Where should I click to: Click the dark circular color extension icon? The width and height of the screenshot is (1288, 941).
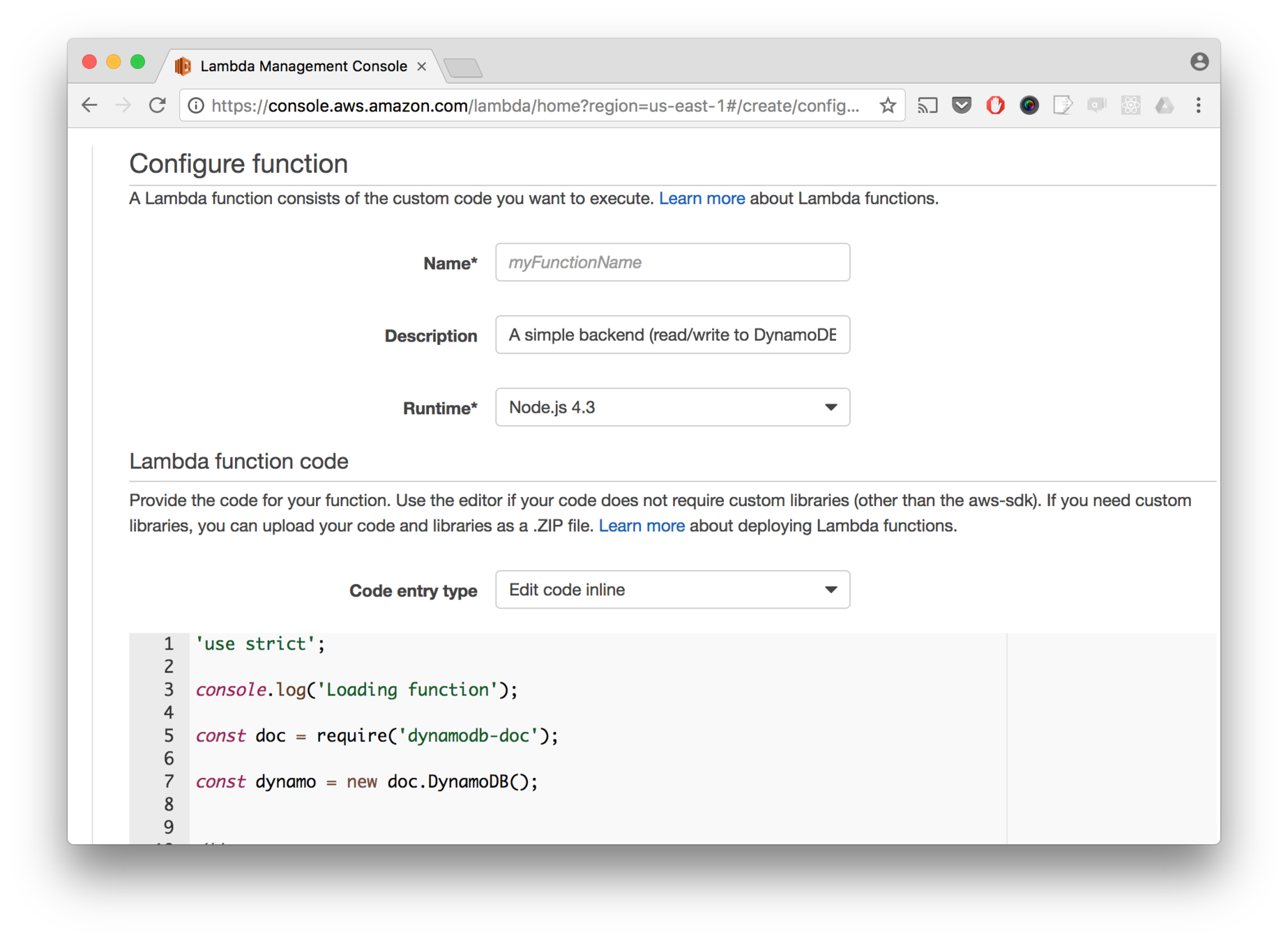1029,105
